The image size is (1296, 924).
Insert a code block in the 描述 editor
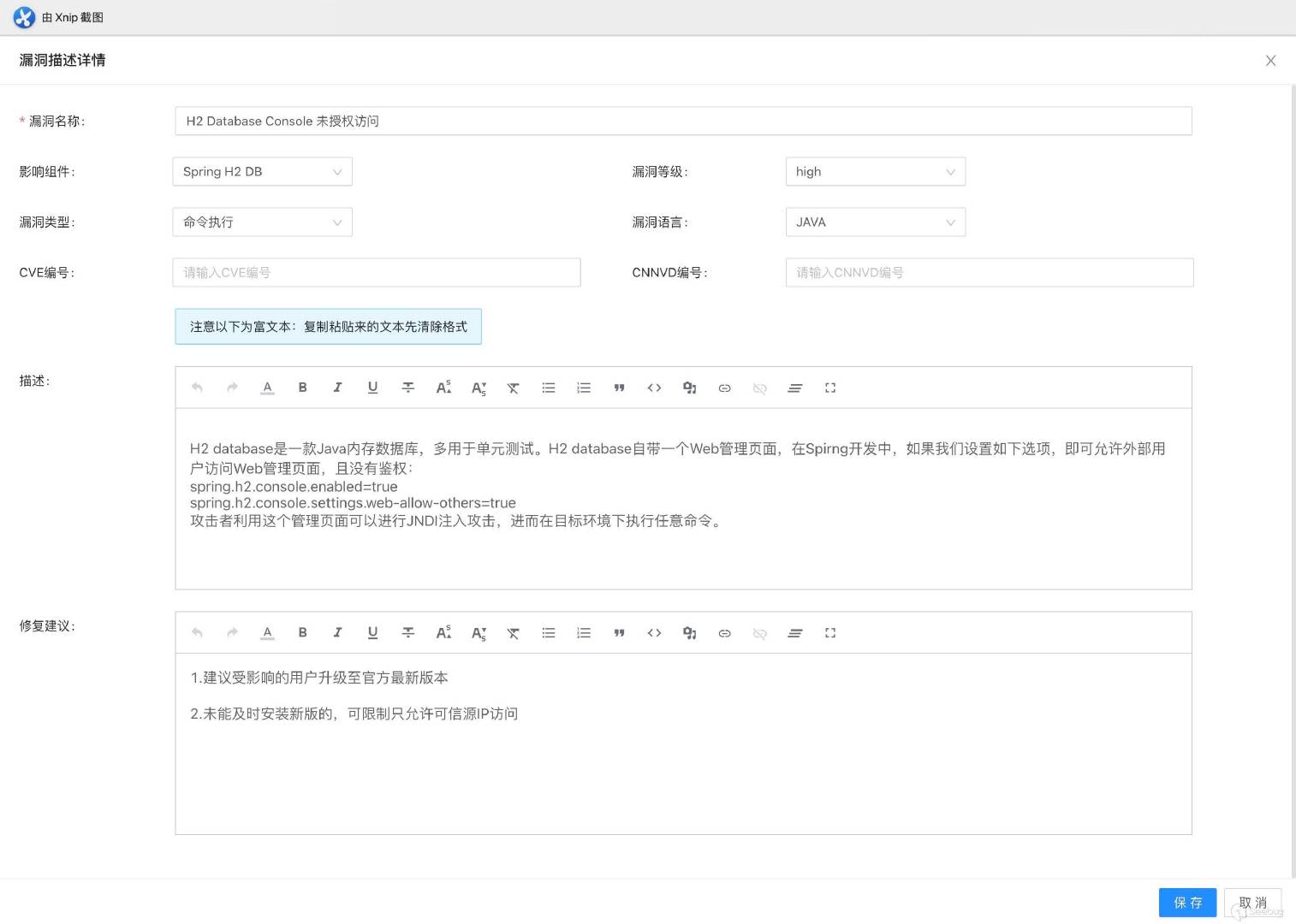pyautogui.click(x=655, y=388)
